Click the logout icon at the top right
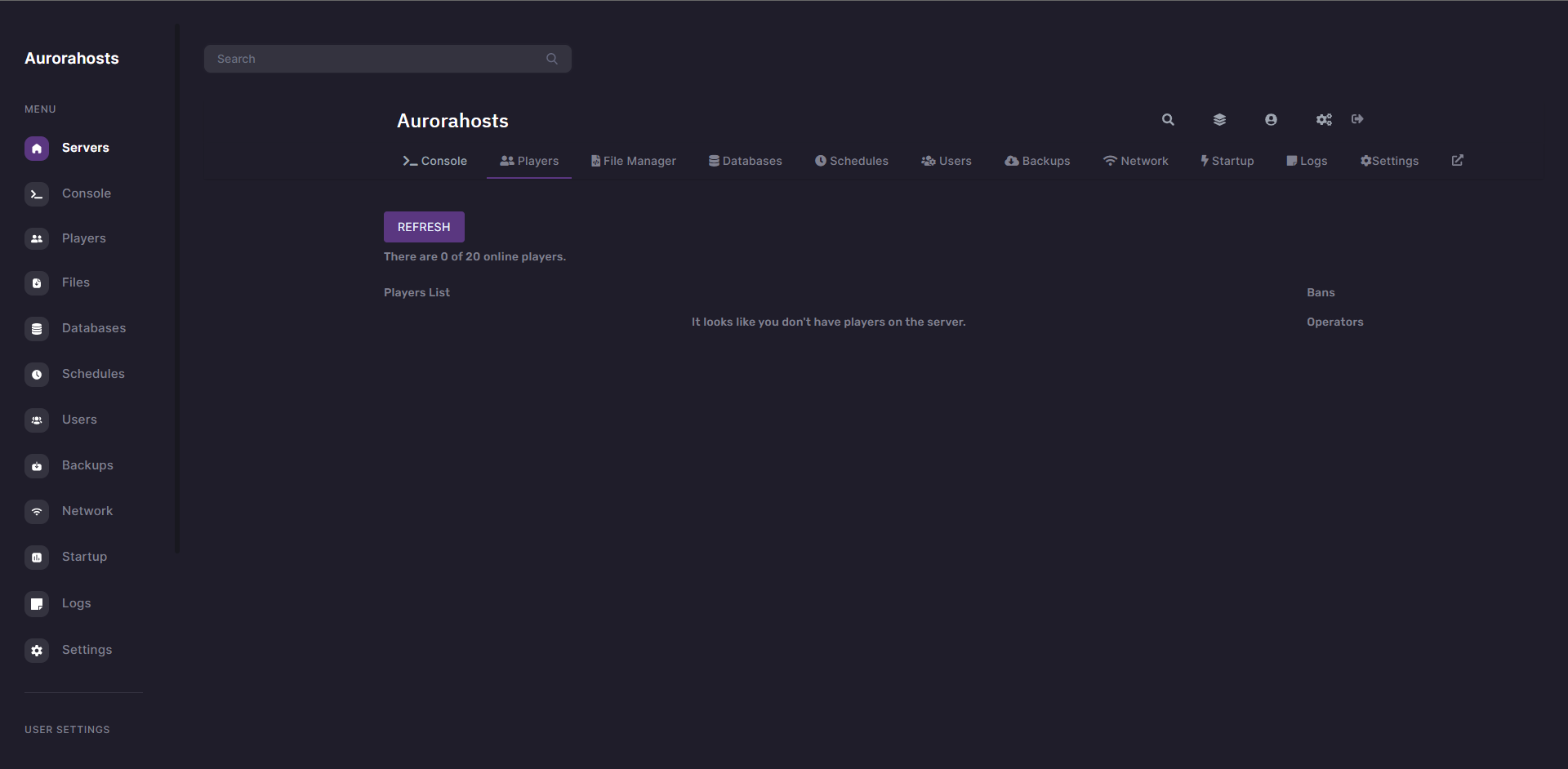The height and width of the screenshot is (769, 1568). (x=1357, y=119)
